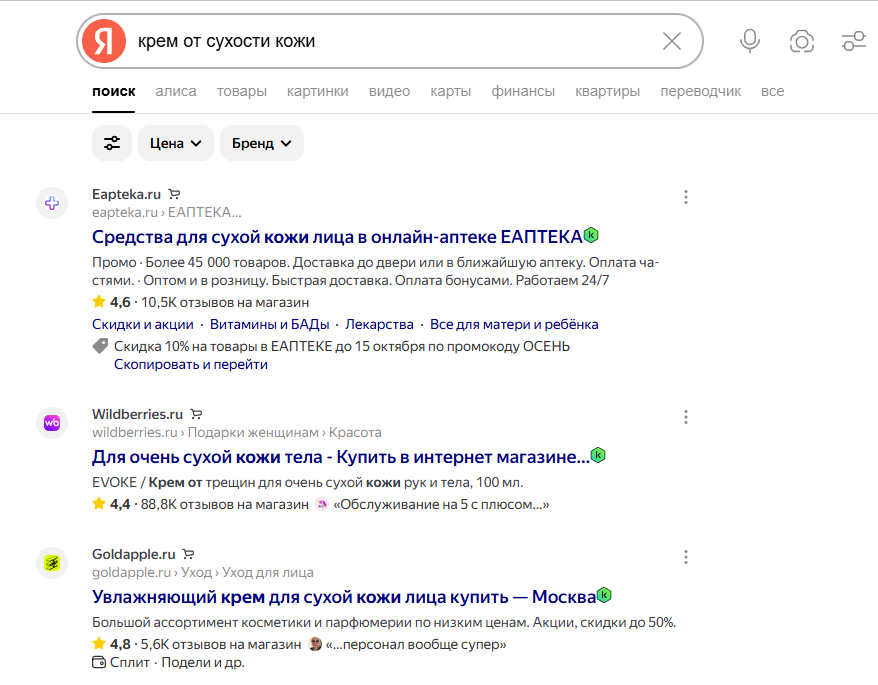This screenshot has width=878, height=685.
Task: Open options menu for the Goldapple result
Action: [686, 557]
